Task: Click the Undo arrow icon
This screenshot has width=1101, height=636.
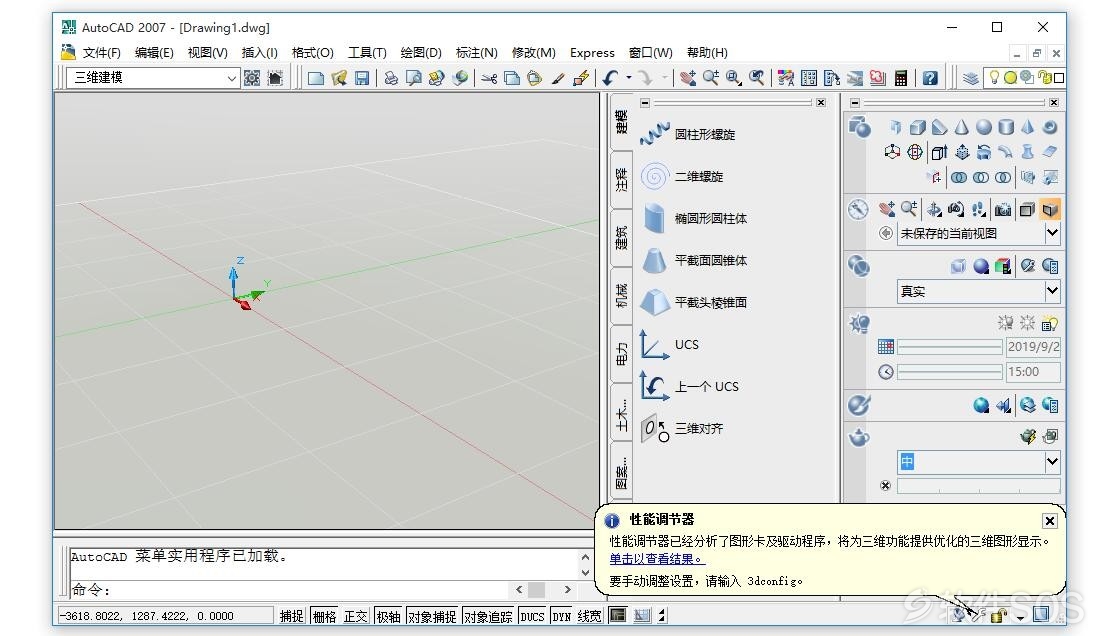Action: 610,78
